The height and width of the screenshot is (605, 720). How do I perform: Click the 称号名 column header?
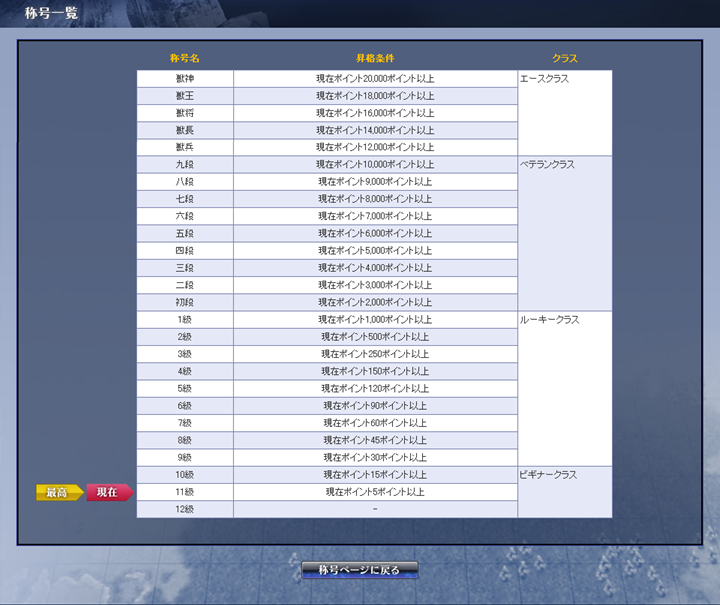point(185,58)
